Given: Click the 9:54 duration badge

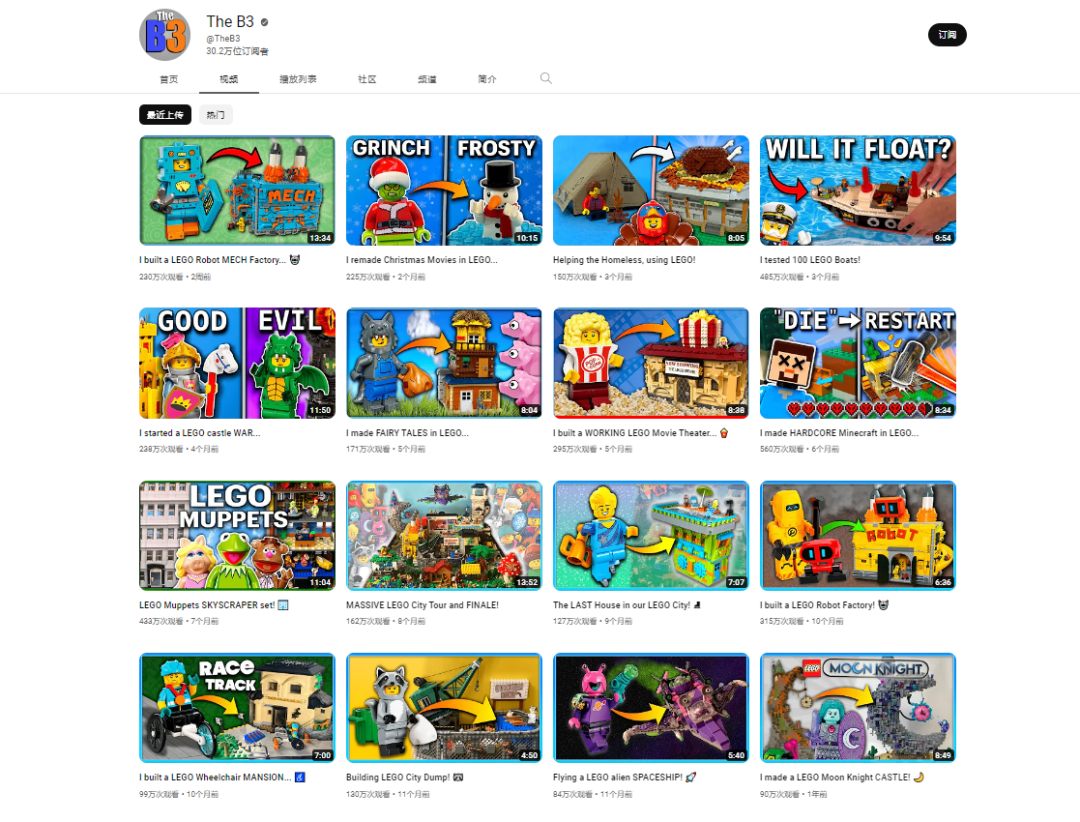Looking at the screenshot, I should pos(943,238).
